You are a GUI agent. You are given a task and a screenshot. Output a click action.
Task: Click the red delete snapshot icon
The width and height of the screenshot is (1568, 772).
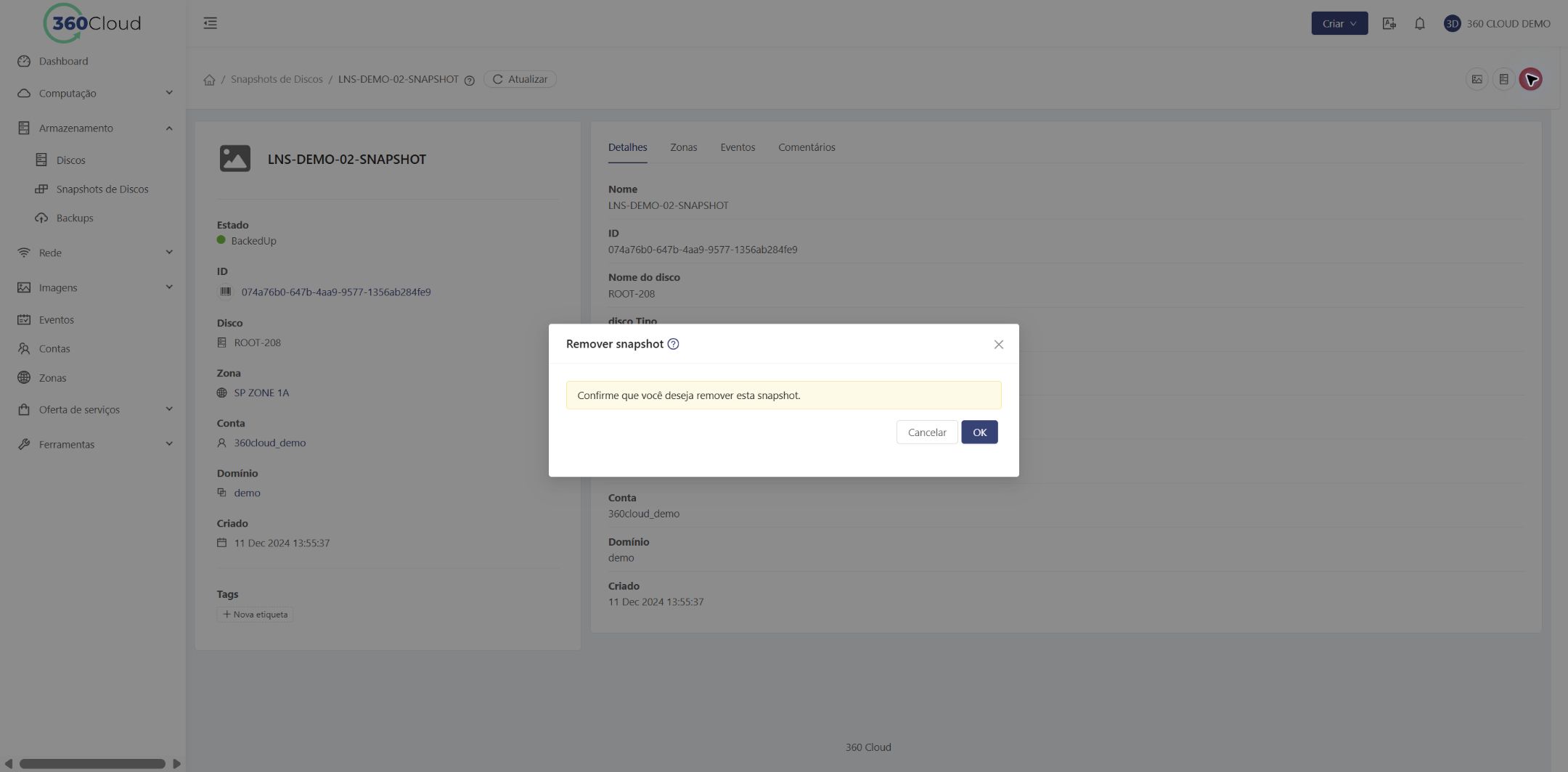pyautogui.click(x=1530, y=79)
